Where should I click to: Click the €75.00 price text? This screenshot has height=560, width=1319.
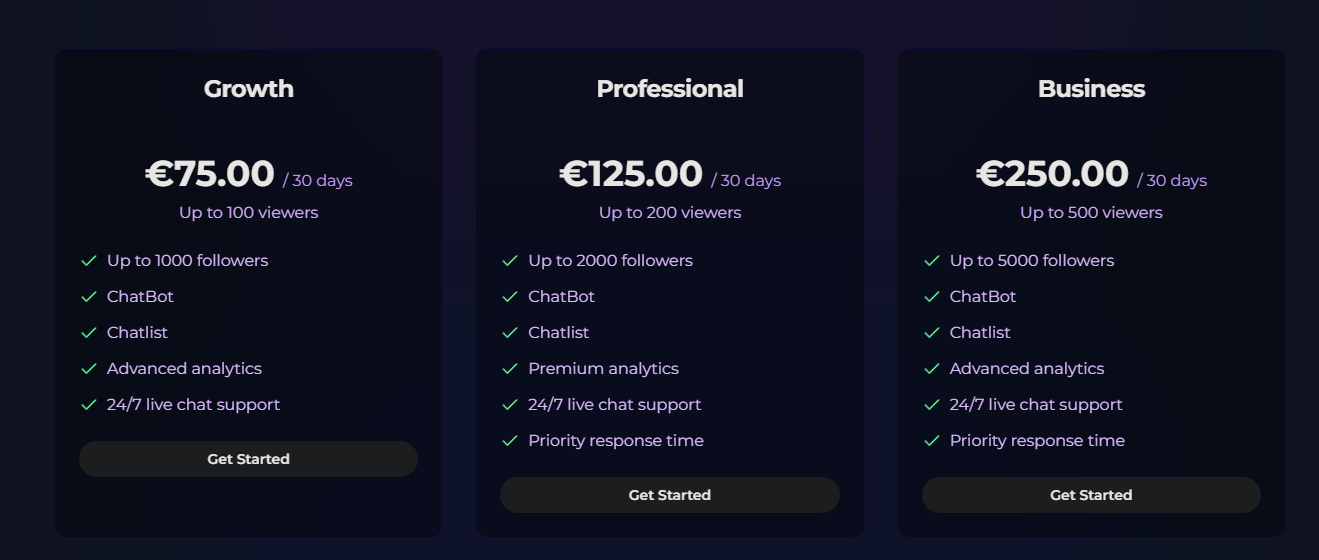(210, 174)
